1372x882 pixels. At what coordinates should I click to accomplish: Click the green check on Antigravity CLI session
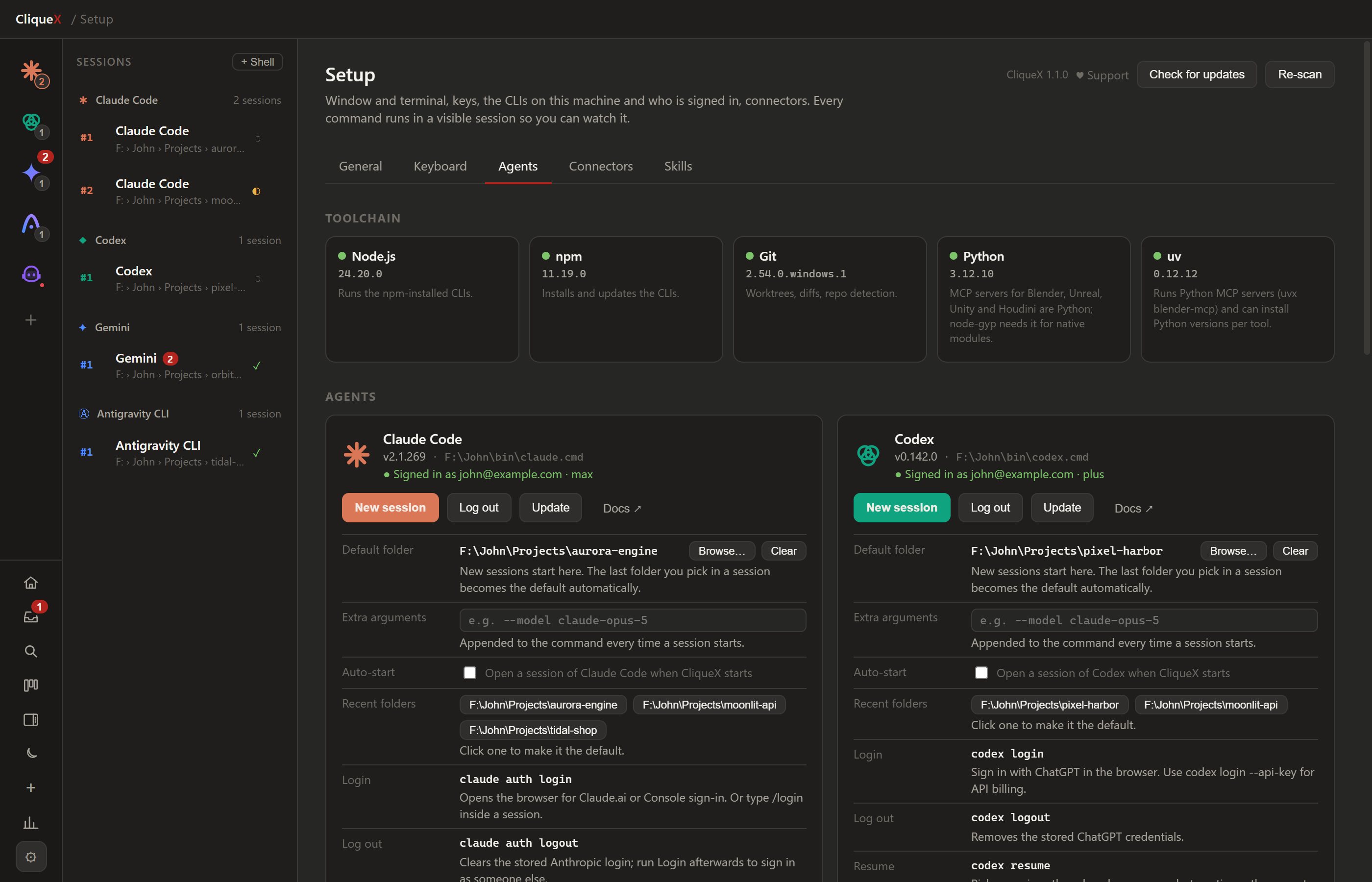(x=257, y=453)
